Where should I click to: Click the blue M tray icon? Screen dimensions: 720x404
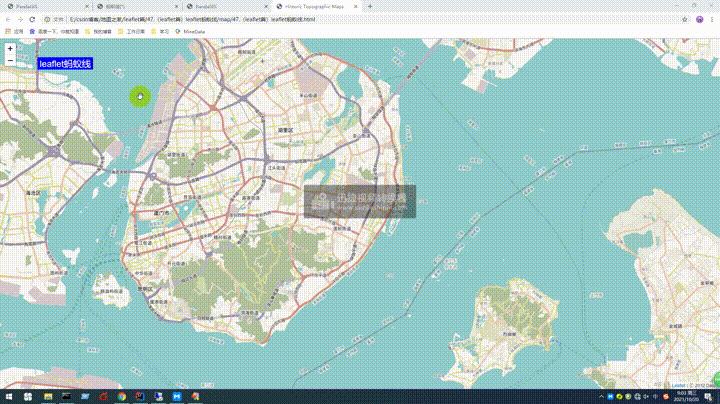[610, 397]
